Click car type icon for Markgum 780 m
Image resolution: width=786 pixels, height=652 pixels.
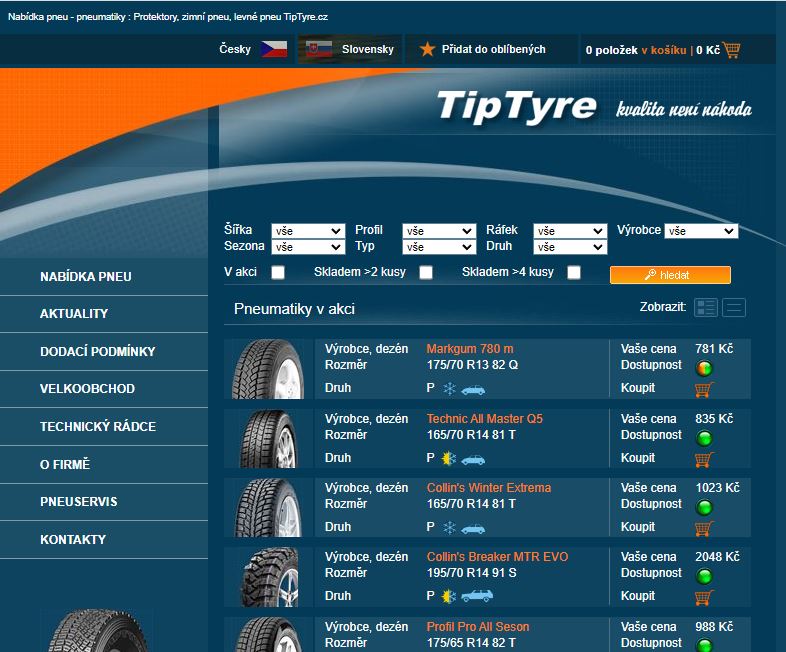(x=473, y=390)
